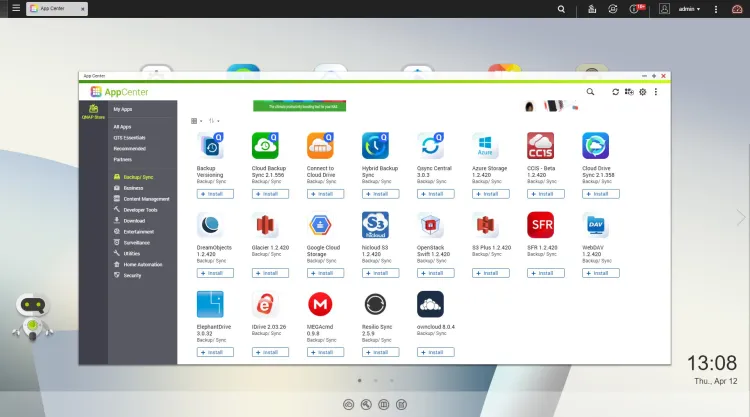Click the WebDAV app icon

[x=595, y=225]
